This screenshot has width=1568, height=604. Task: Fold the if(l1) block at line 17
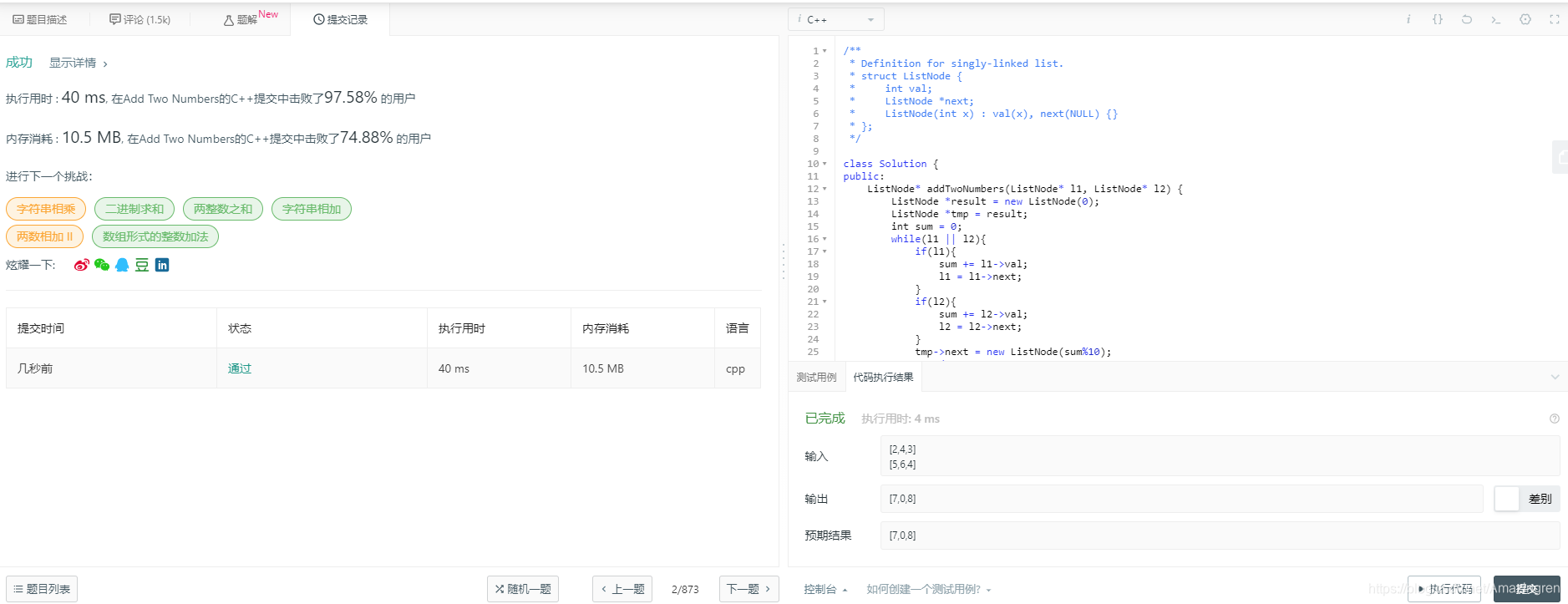click(825, 251)
